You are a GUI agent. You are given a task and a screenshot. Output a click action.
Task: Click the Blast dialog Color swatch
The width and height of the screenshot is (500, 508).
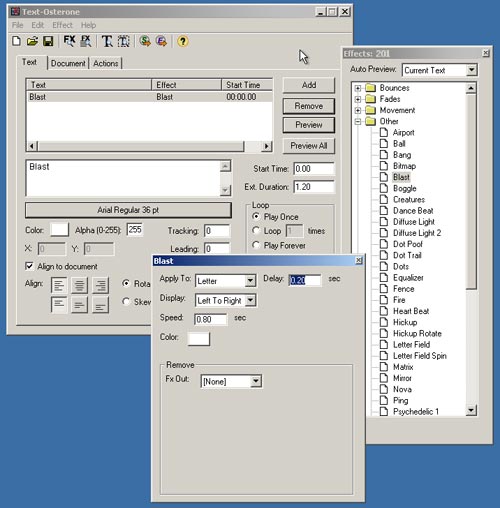click(199, 338)
